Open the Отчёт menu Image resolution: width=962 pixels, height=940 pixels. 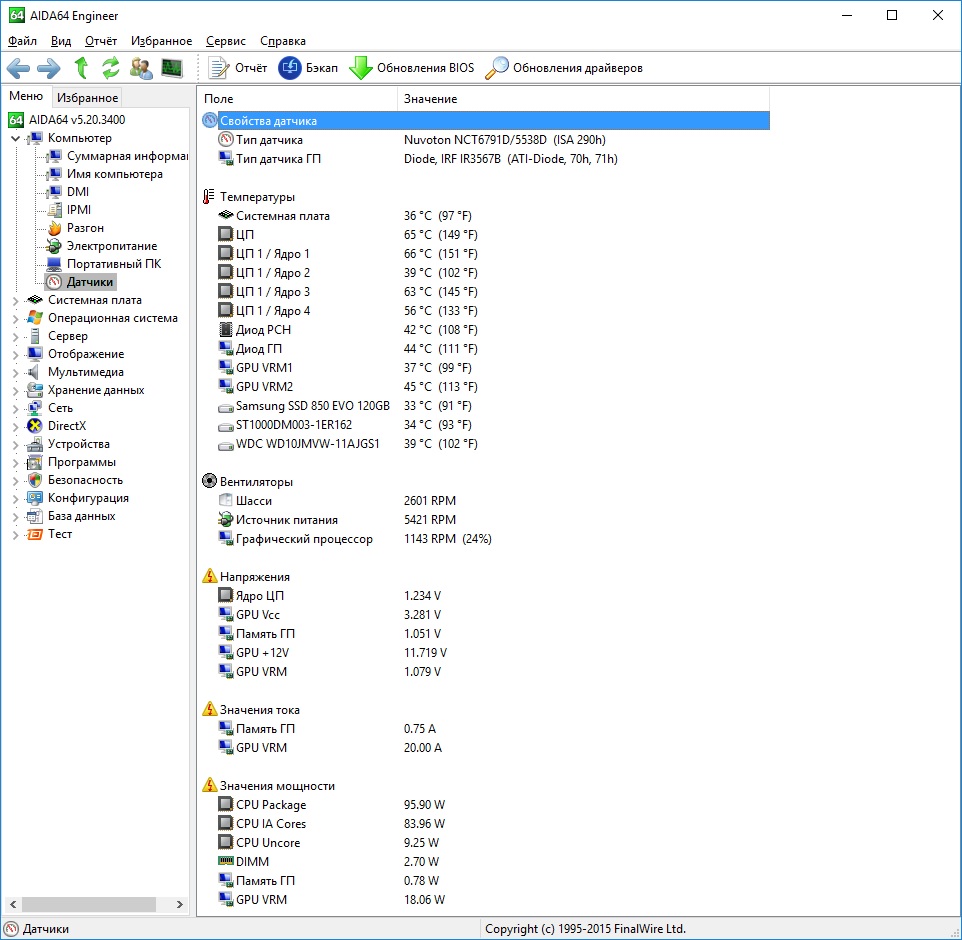pyautogui.click(x=101, y=41)
